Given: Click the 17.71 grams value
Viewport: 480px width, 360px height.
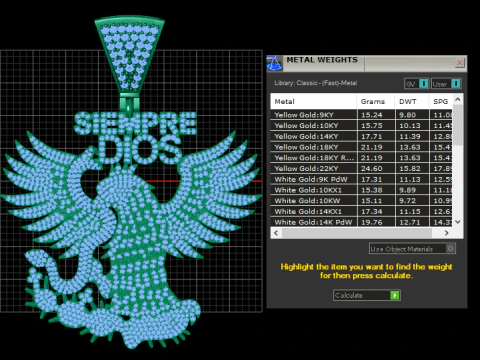Looking at the screenshot, I should [371, 136].
